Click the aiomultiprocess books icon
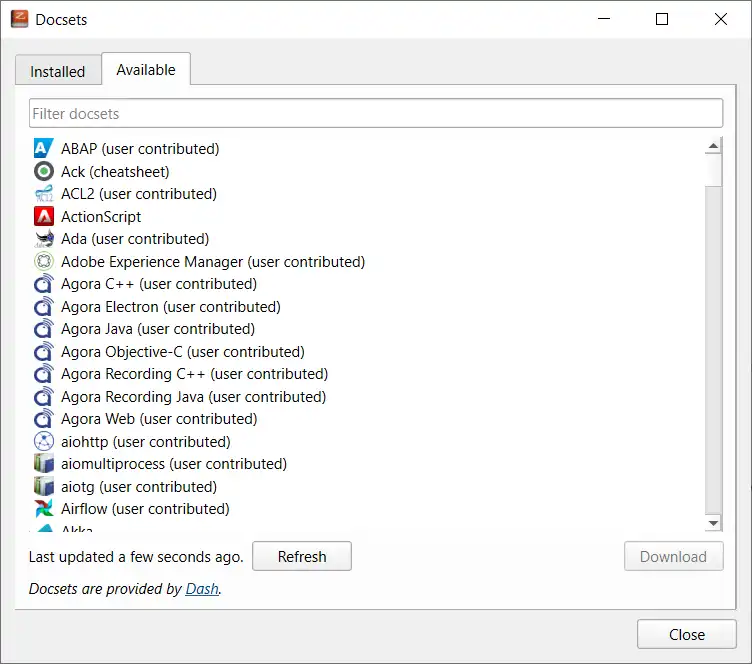Viewport: 752px width, 664px height. pos(44,464)
